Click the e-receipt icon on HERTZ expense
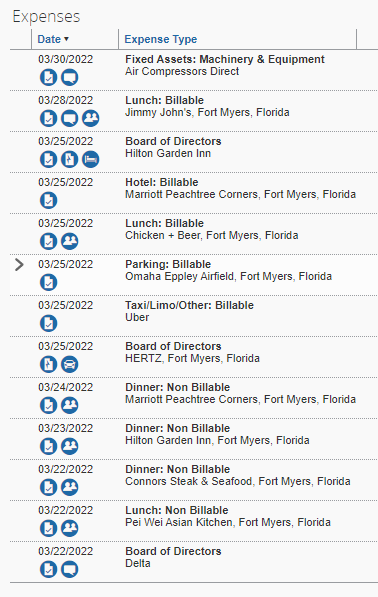The width and height of the screenshot is (378, 597). (x=48, y=364)
